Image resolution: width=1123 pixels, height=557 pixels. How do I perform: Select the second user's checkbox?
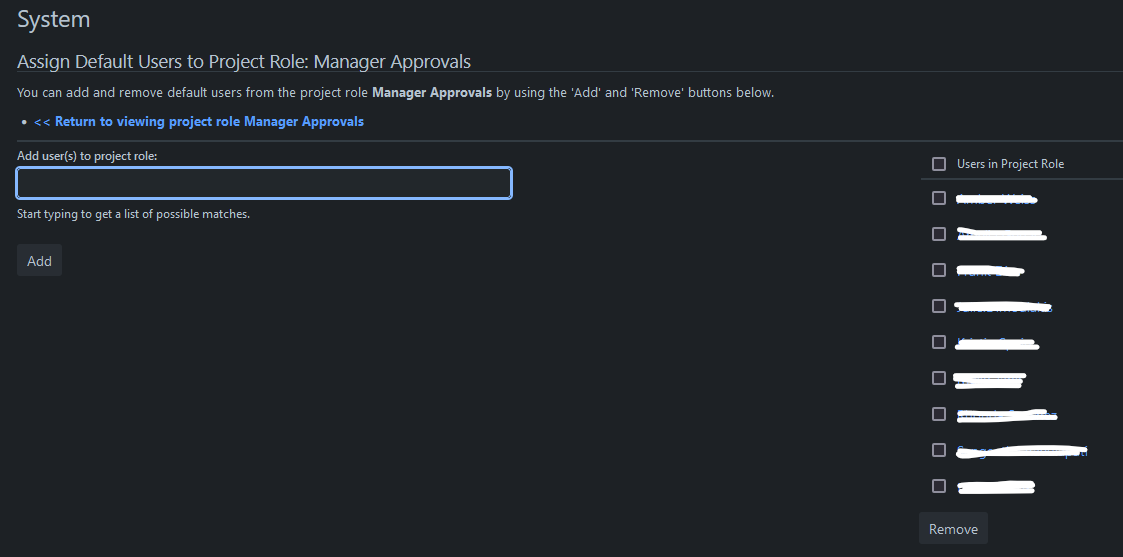pos(939,234)
